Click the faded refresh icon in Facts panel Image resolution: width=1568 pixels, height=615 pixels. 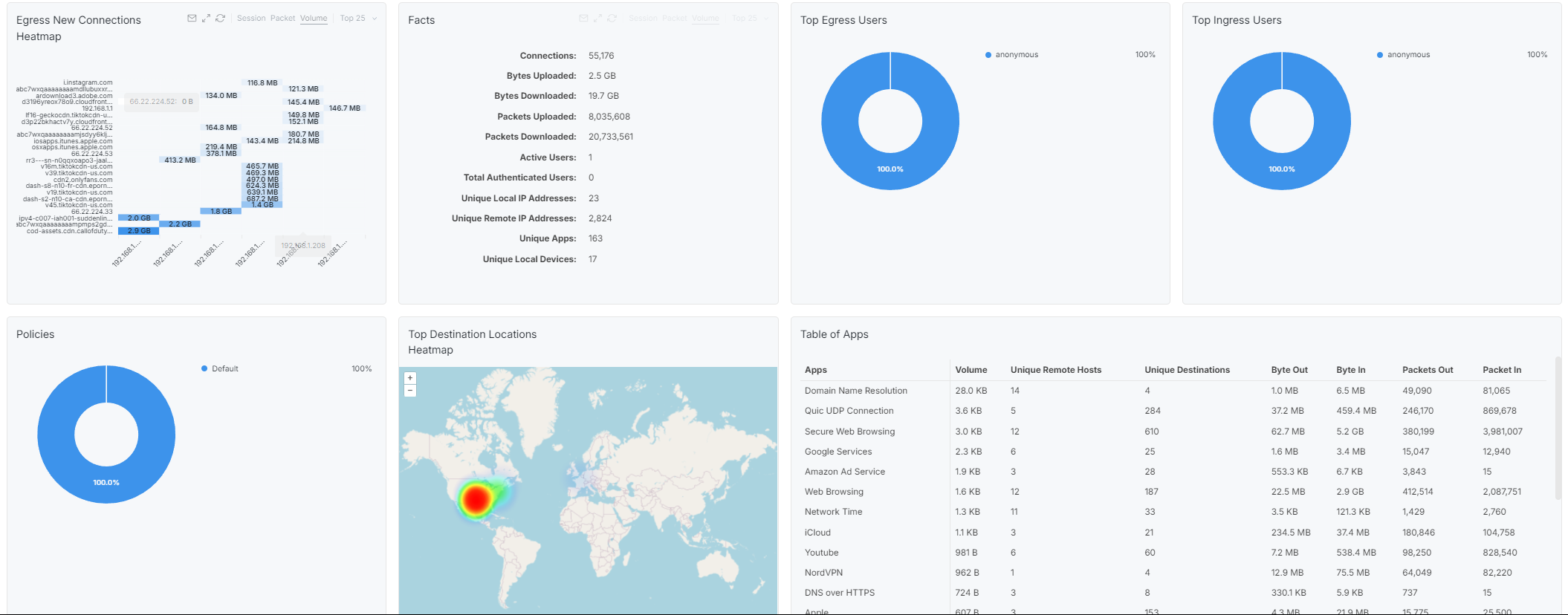point(612,19)
